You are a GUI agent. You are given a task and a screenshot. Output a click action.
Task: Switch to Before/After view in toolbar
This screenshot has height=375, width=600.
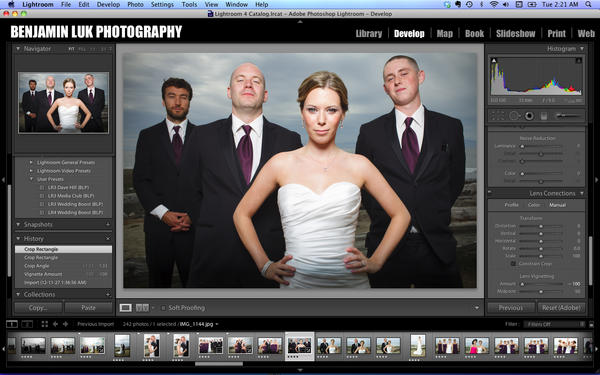pos(142,308)
